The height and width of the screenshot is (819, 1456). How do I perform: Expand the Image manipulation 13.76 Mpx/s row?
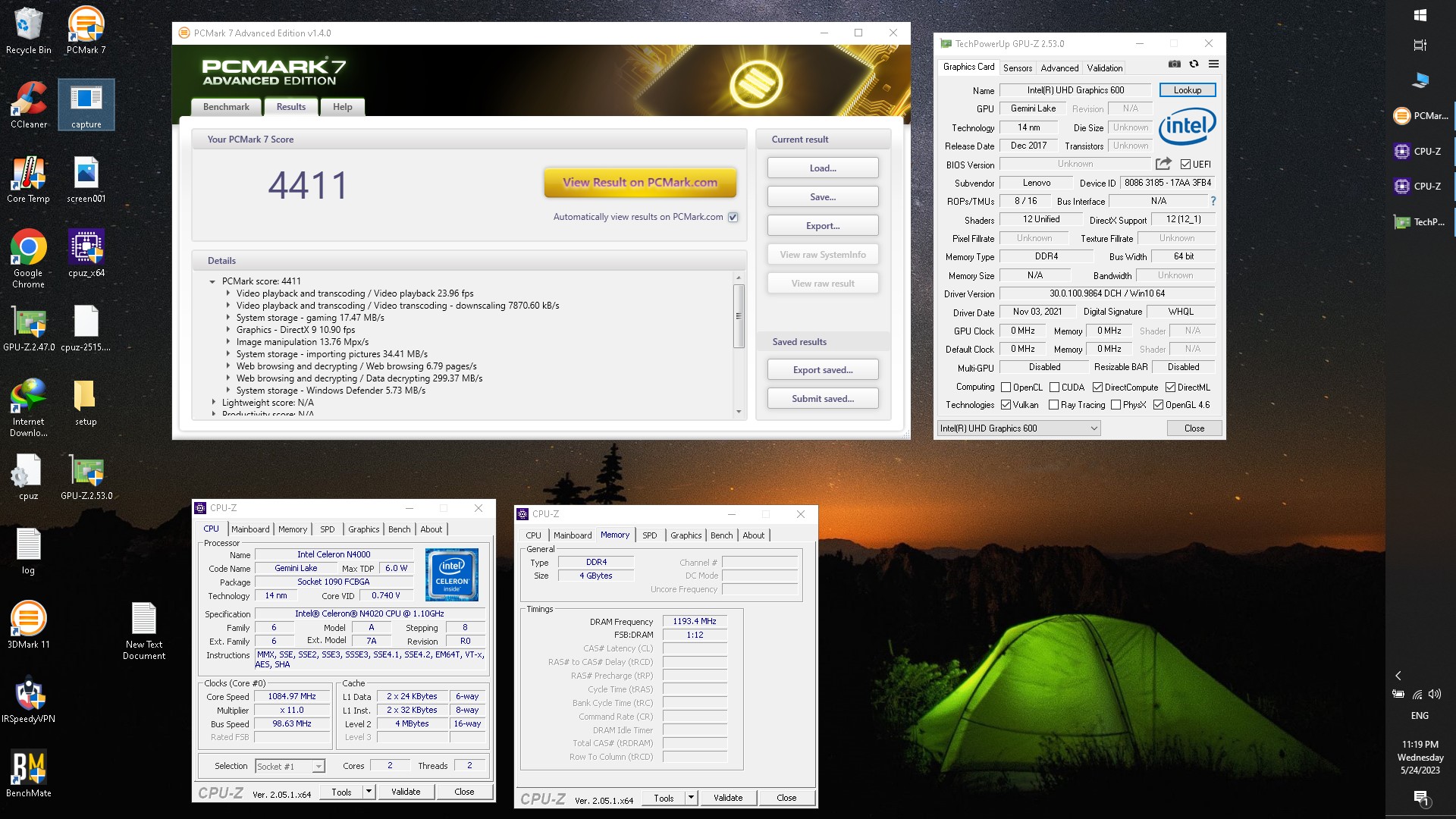[x=227, y=342]
